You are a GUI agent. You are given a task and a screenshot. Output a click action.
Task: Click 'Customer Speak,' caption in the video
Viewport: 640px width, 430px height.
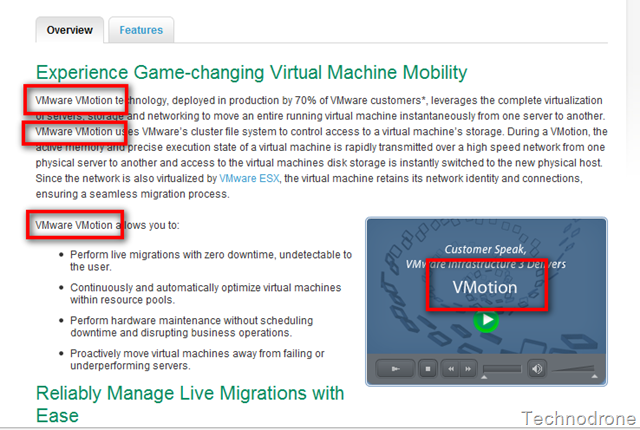coord(485,249)
